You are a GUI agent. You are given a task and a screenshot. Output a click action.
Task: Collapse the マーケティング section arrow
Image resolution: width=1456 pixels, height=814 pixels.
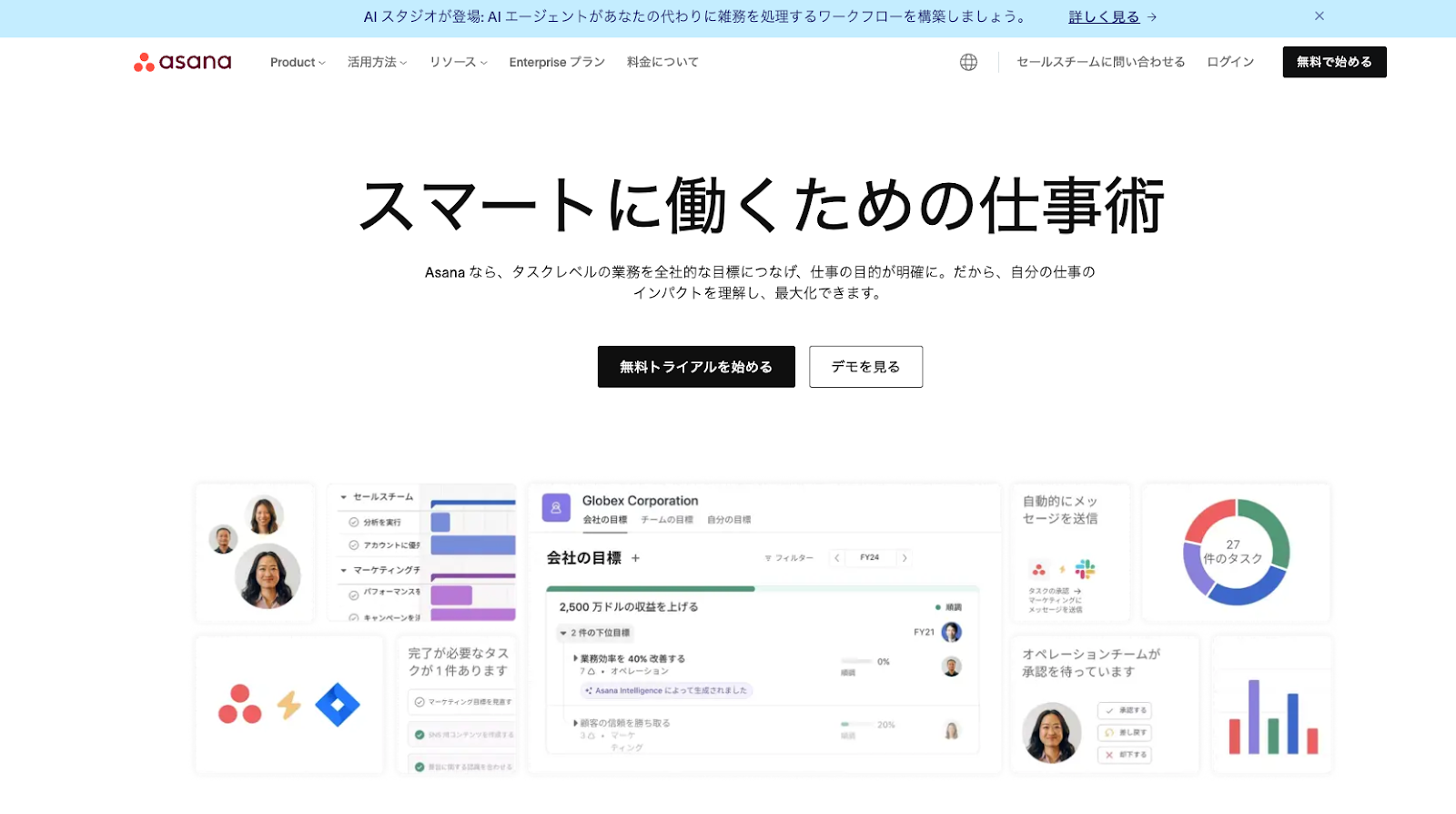pyautogui.click(x=343, y=570)
